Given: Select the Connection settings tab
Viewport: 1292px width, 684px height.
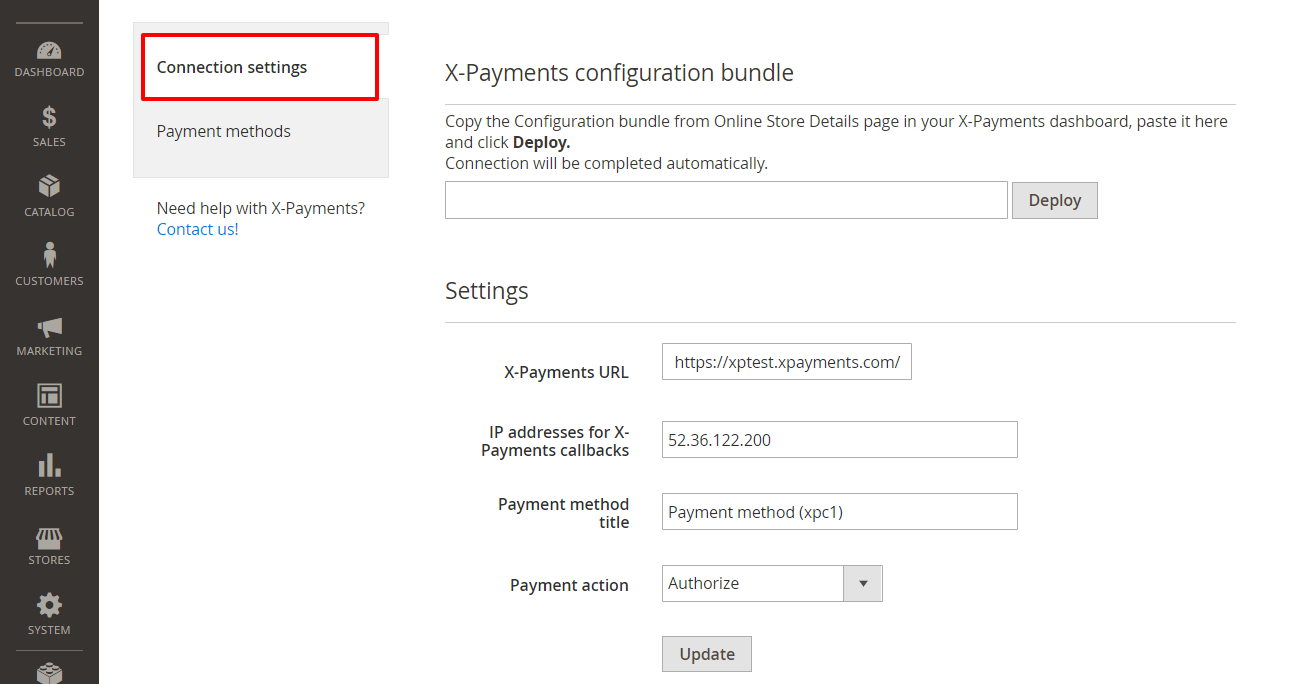Looking at the screenshot, I should click(260, 68).
